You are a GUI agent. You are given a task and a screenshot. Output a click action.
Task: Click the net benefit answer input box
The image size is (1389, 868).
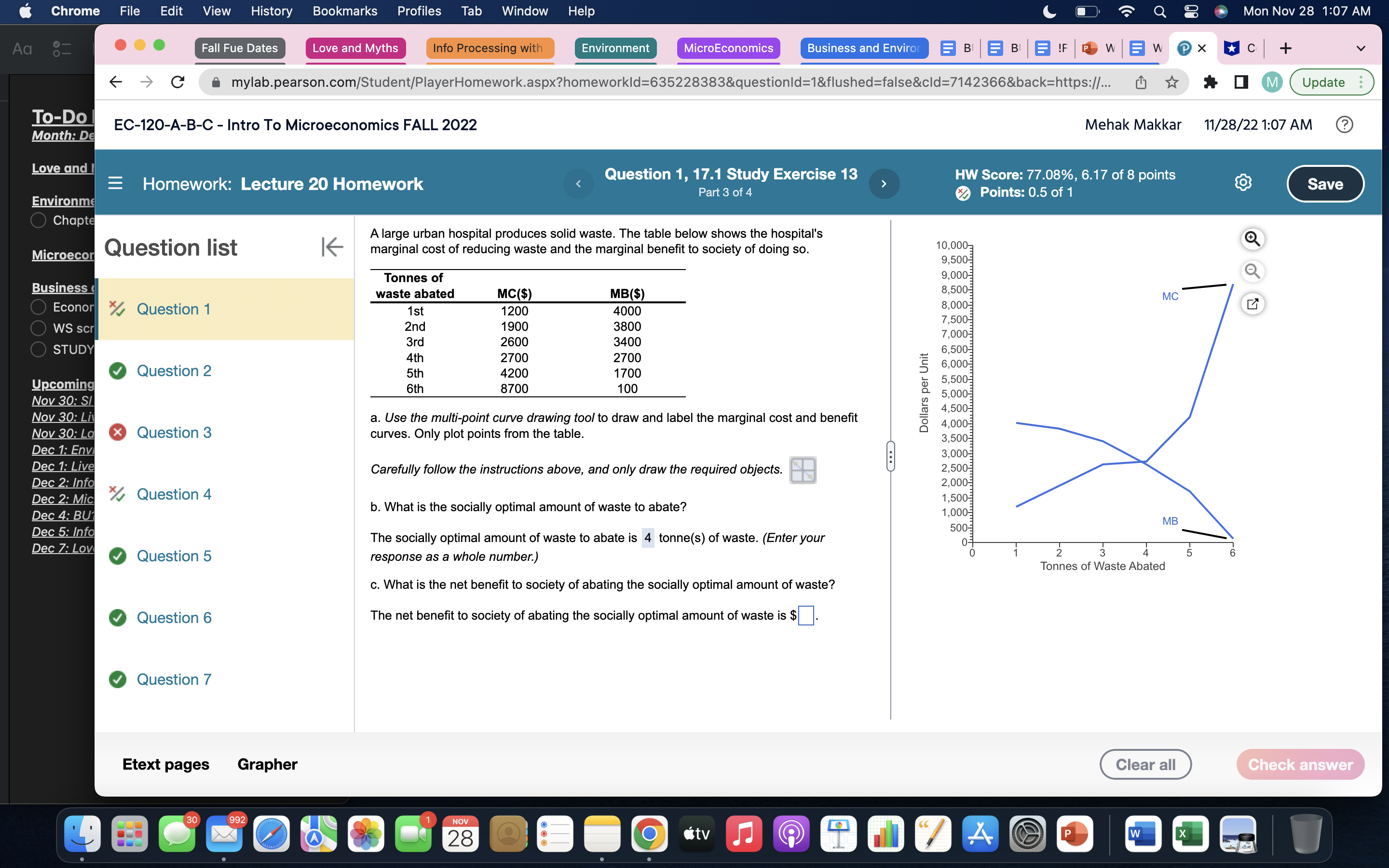(806, 615)
